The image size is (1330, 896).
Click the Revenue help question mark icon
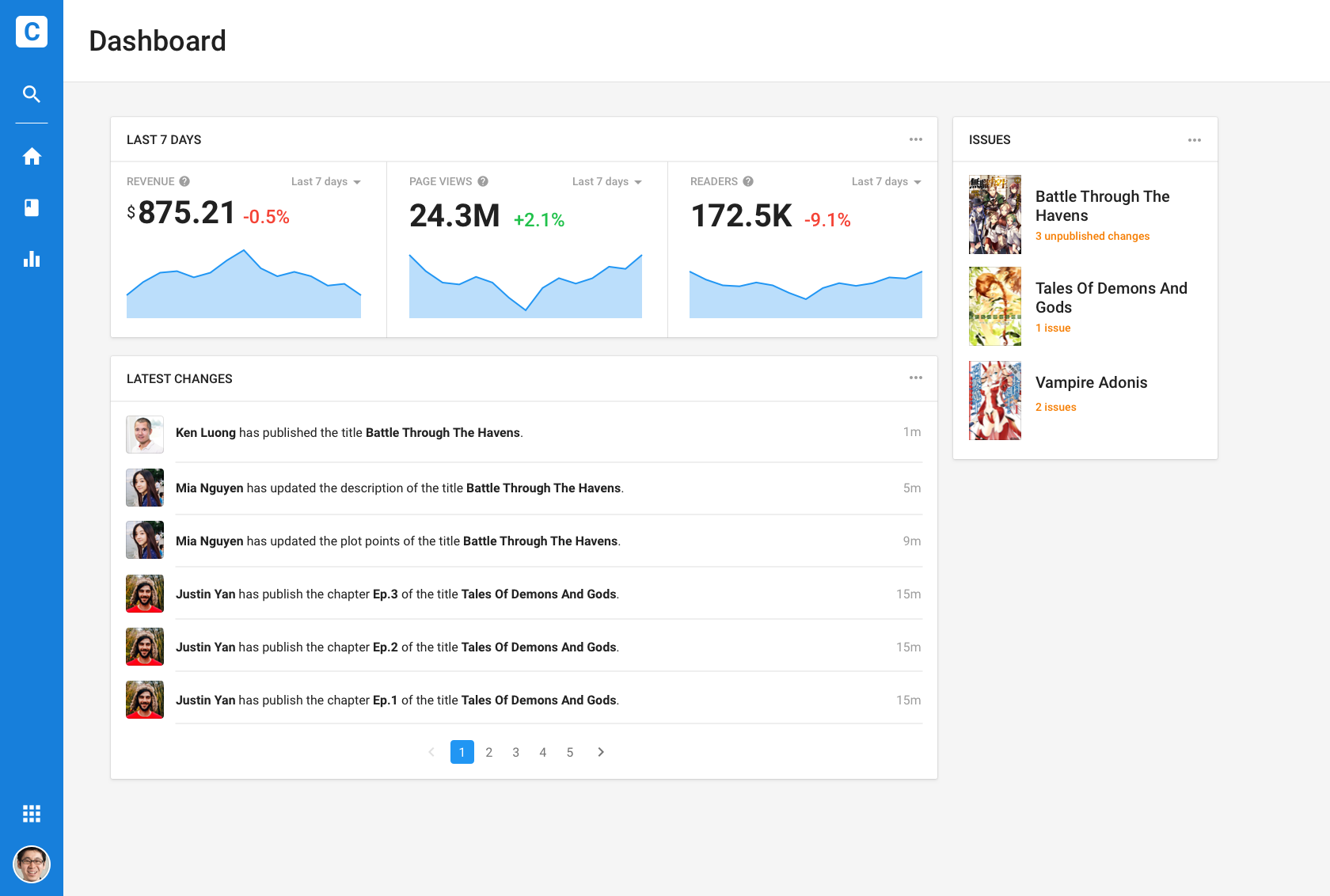[184, 181]
